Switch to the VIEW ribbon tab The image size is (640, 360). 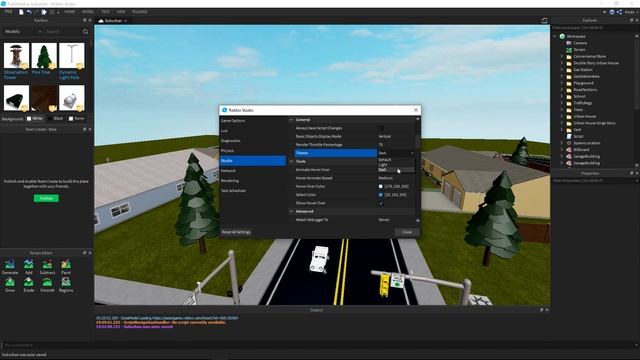[x=121, y=12]
